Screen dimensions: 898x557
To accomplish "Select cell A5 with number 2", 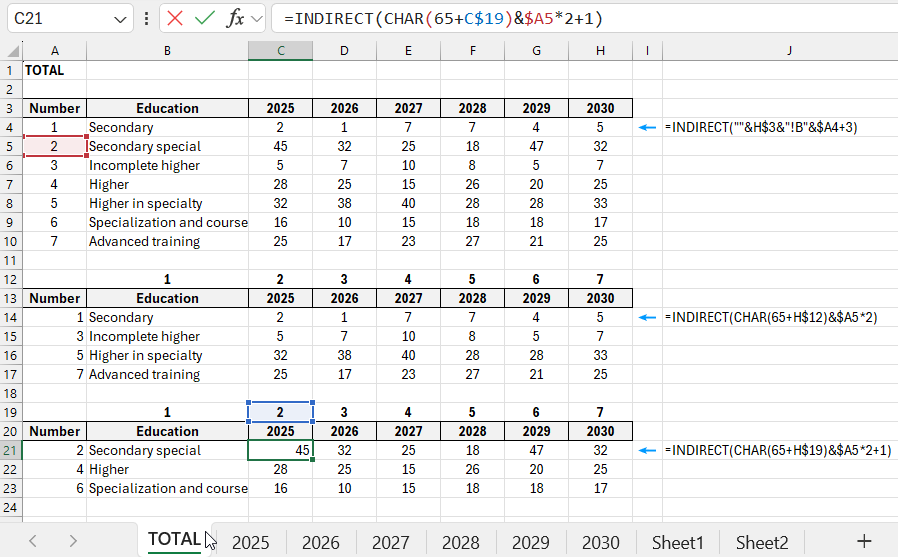I will 54,147.
